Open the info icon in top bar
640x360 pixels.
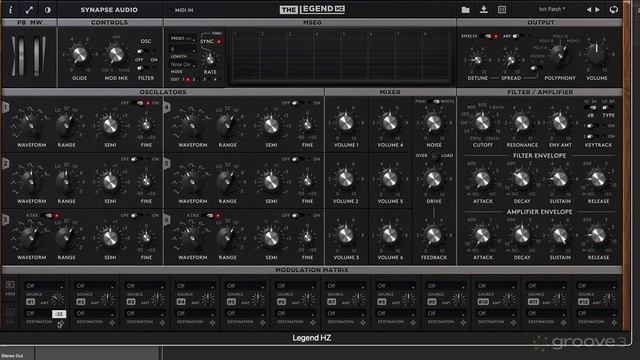coord(11,9)
